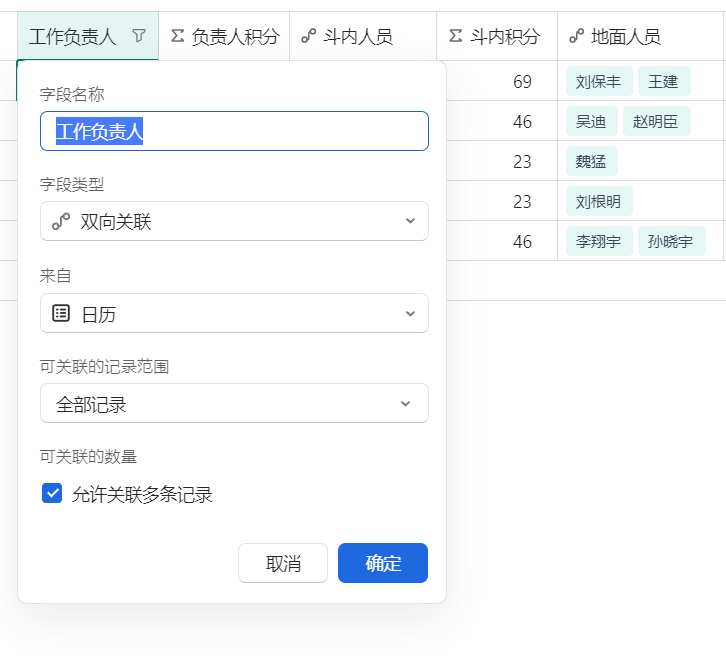Viewport: 726px width, 672px height.
Task: Uncheck 允许关联多条记录 checkbox
Action: [52, 493]
